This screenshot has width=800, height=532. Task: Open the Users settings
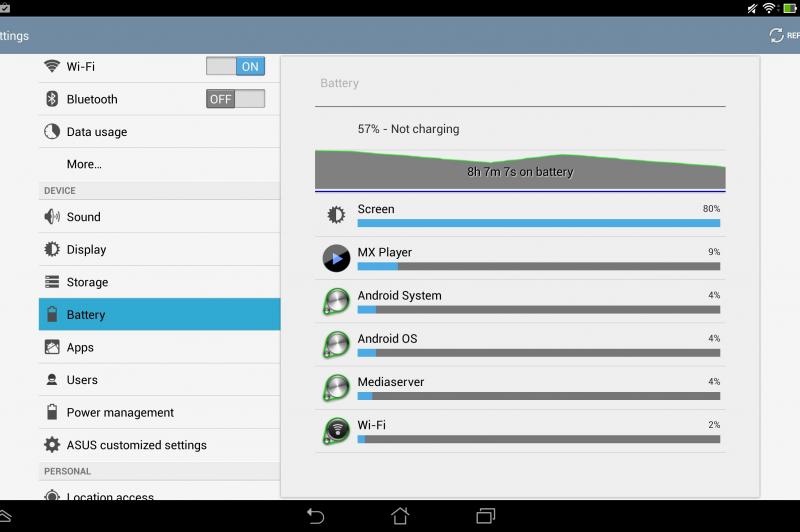tap(159, 379)
